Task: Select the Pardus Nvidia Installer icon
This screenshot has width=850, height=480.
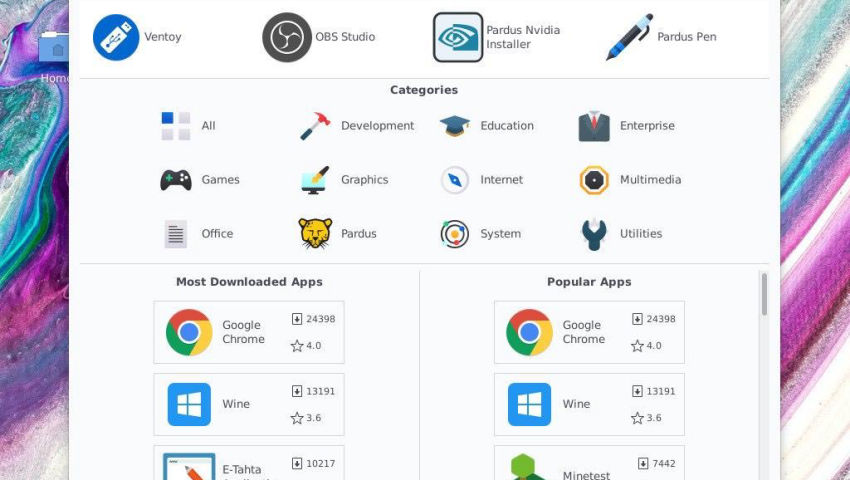Action: 458,37
